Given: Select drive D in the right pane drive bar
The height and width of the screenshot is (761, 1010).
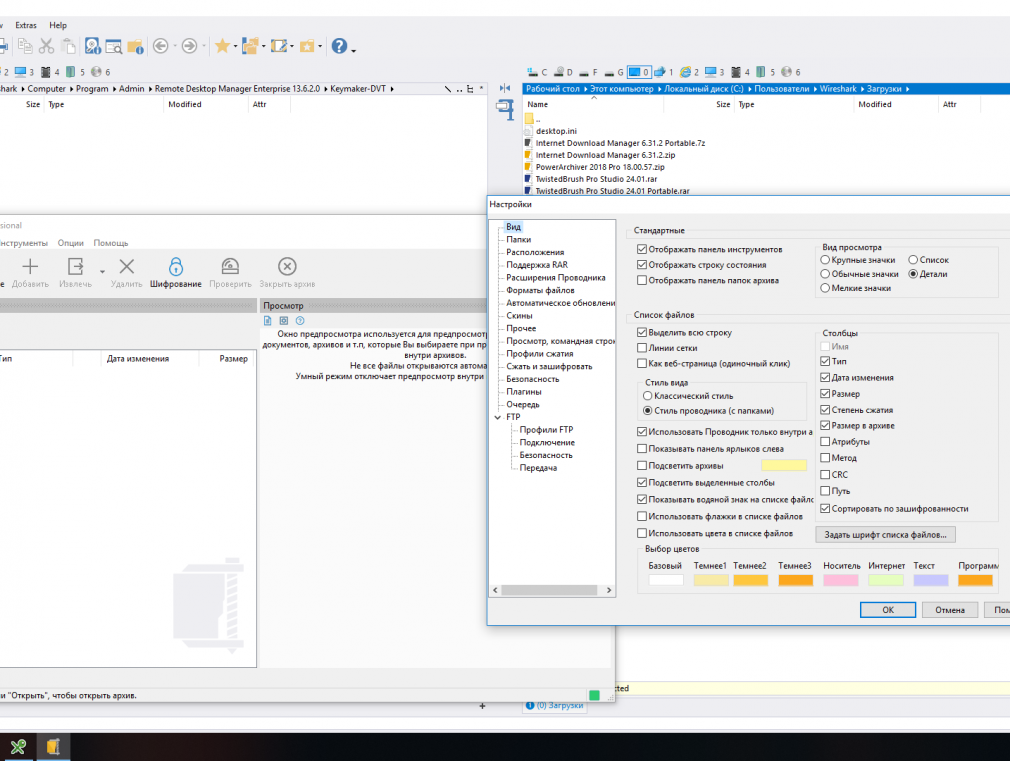Looking at the screenshot, I should click(x=564, y=72).
